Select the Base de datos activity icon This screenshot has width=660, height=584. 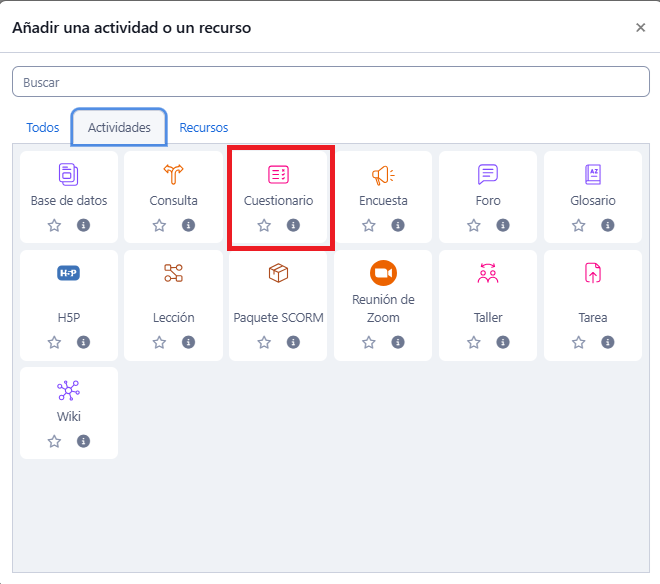click(68, 175)
